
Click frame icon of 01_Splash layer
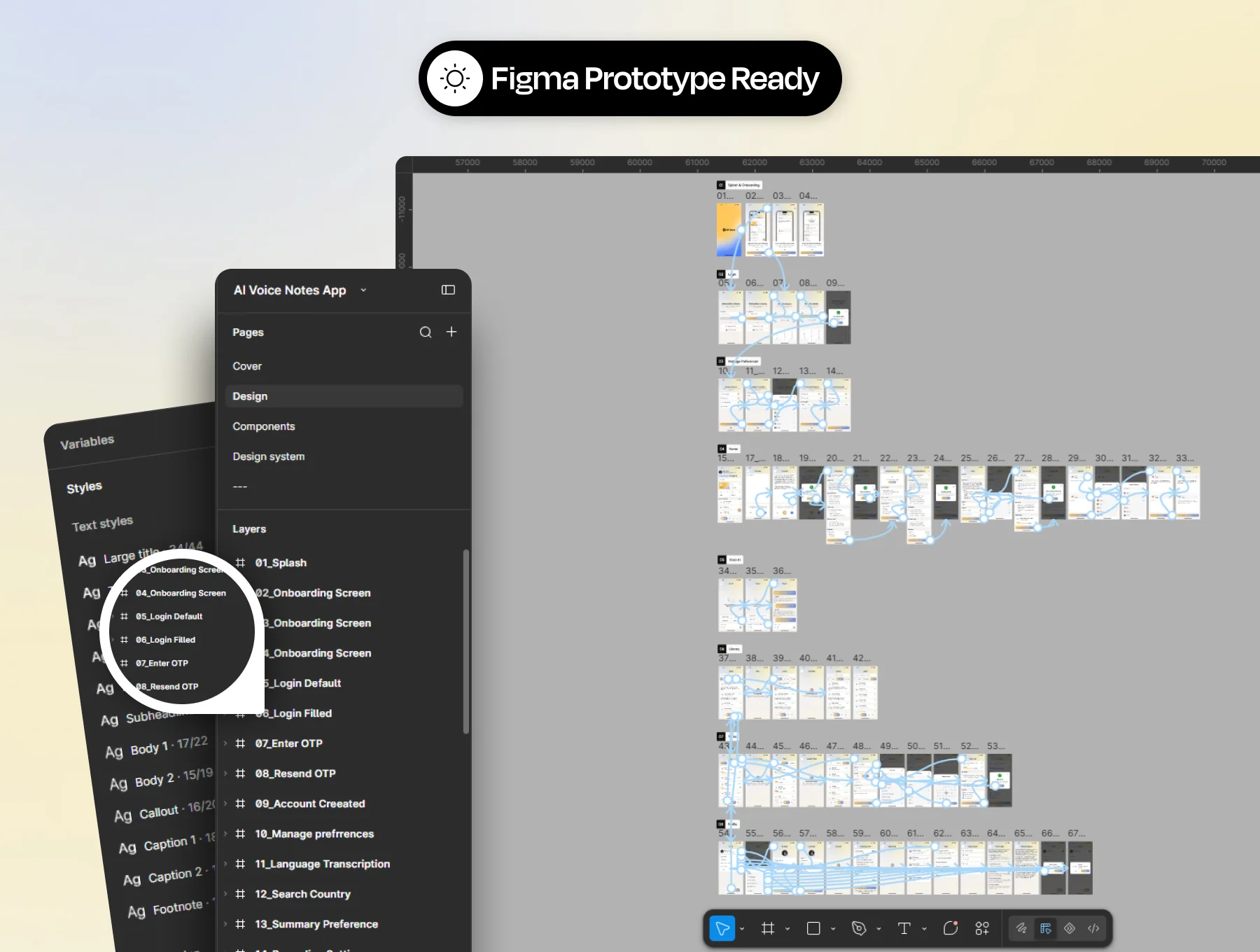(240, 563)
